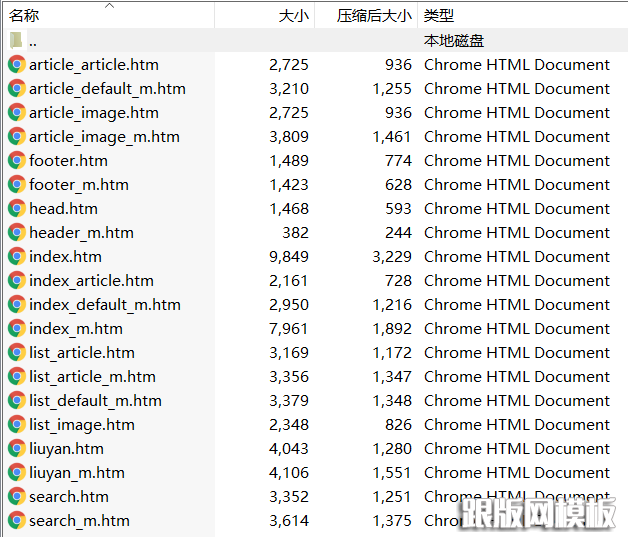Image resolution: width=628 pixels, height=537 pixels.
Task: Click the Chrome icon beside liuyan.htm
Action: coord(17,449)
